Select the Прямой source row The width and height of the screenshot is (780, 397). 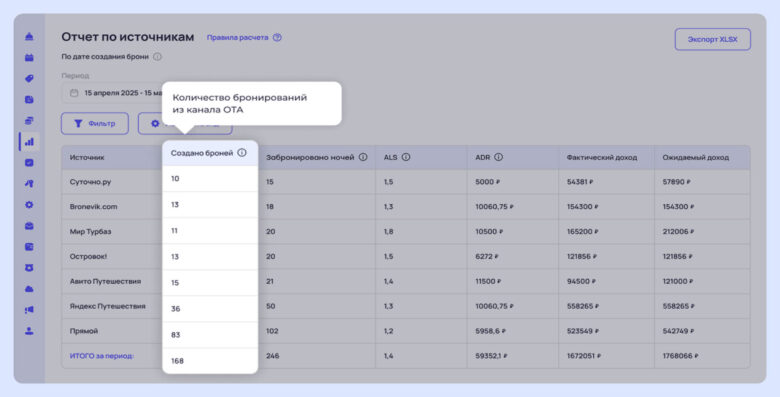pos(405,331)
